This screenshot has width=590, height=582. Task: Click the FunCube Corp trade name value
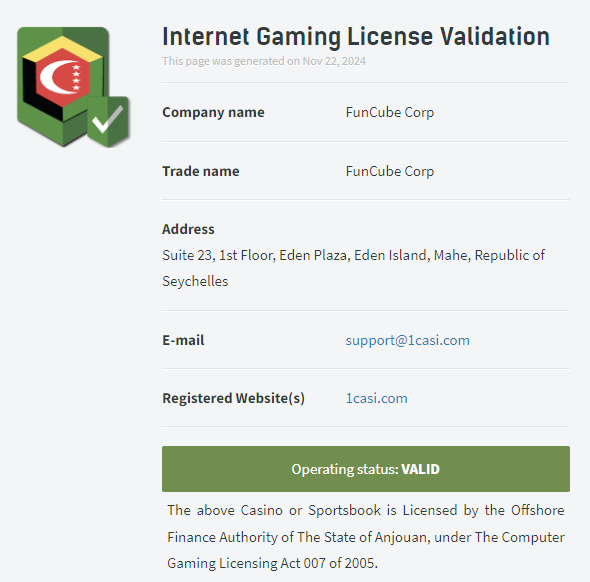pos(390,171)
